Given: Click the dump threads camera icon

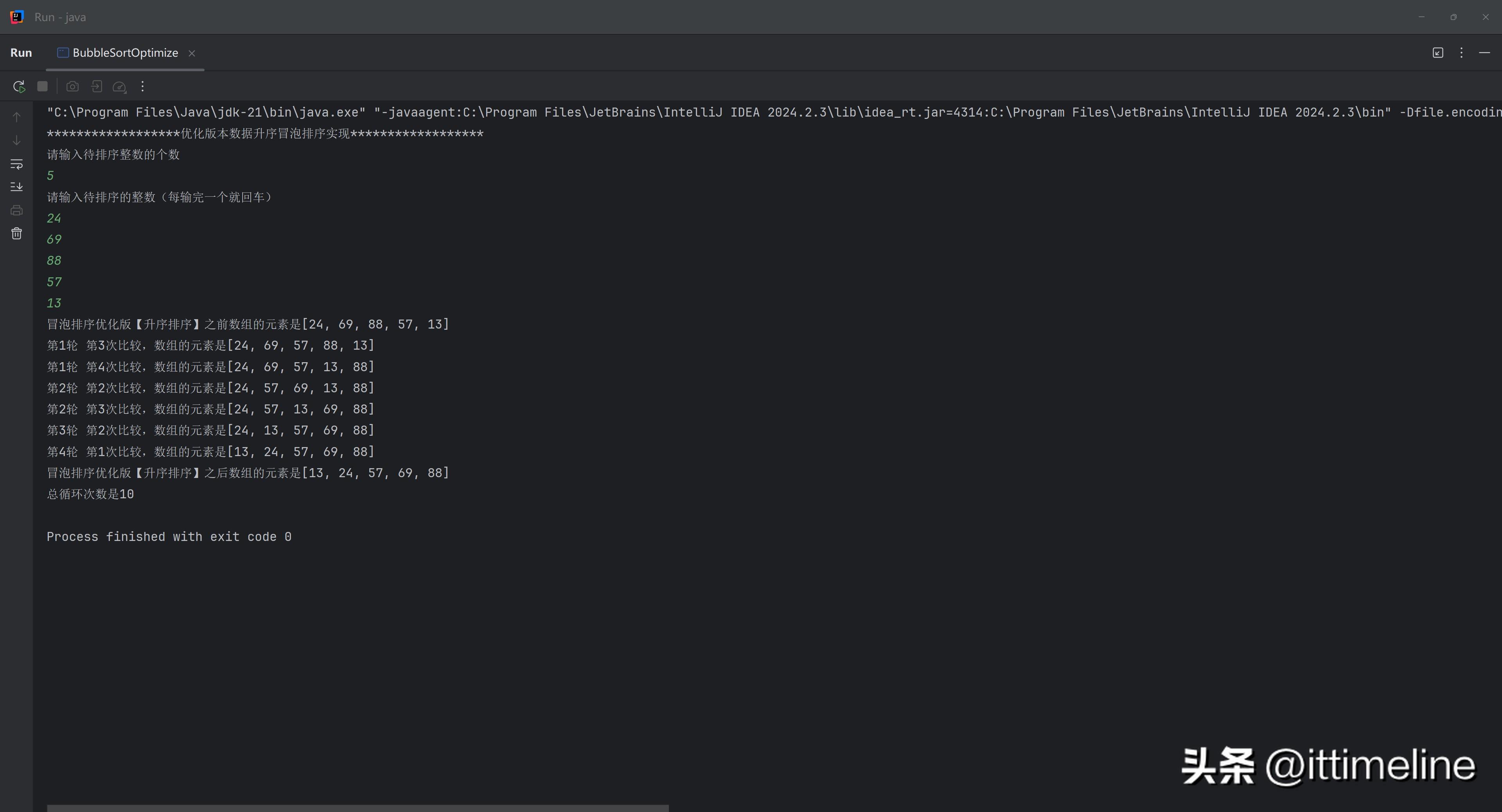Looking at the screenshot, I should [72, 87].
